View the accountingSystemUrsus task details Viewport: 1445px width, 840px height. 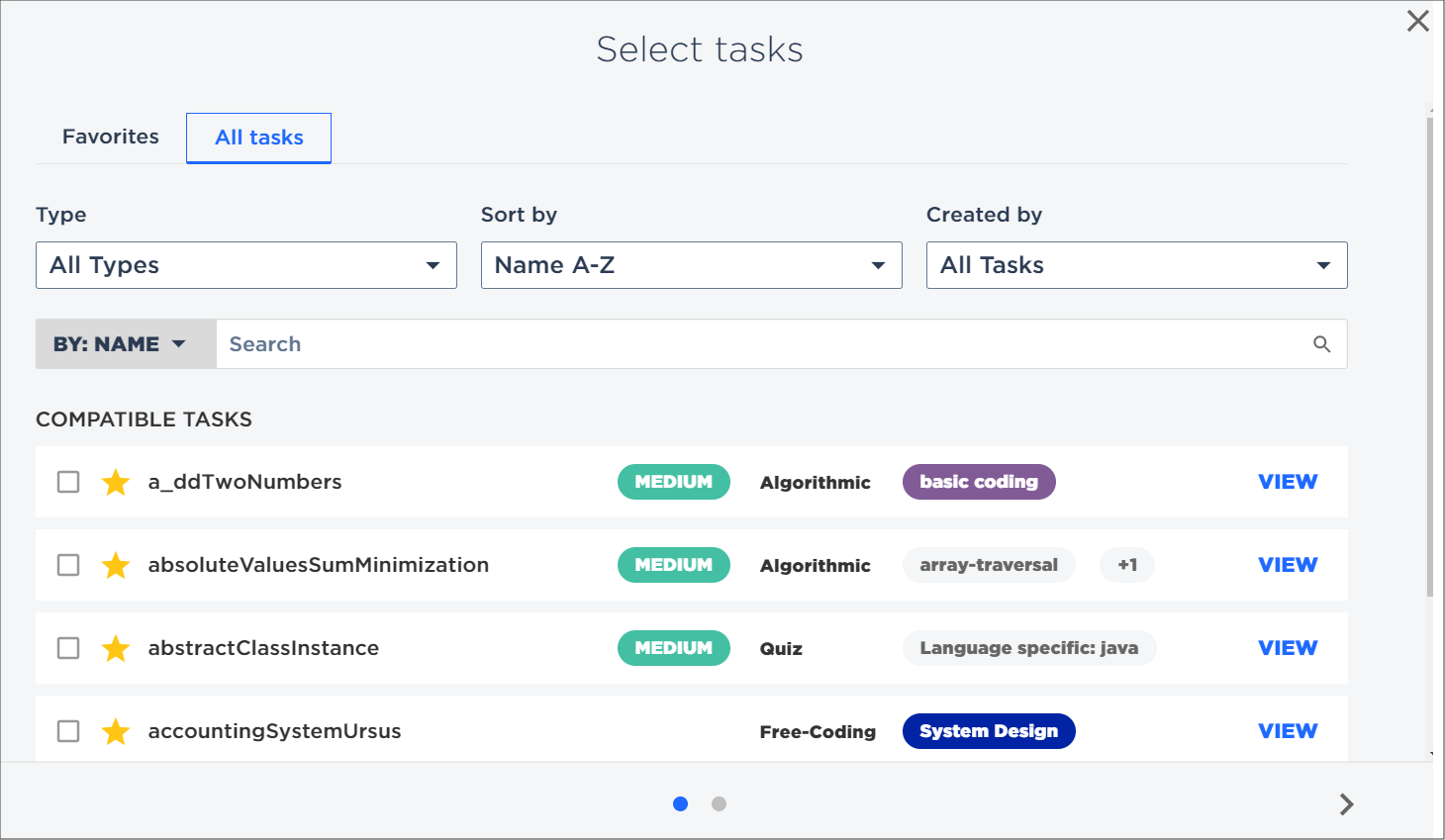click(x=1288, y=731)
